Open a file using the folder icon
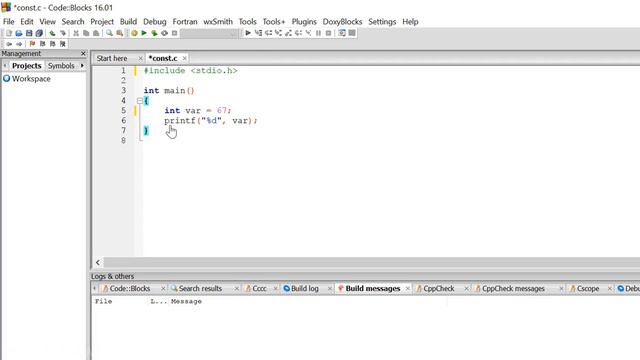 coord(19,33)
